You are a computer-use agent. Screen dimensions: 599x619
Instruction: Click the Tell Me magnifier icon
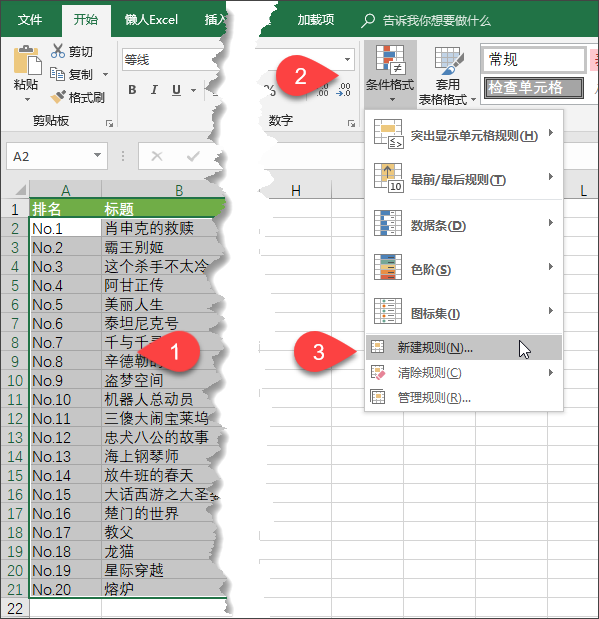pyautogui.click(x=367, y=21)
